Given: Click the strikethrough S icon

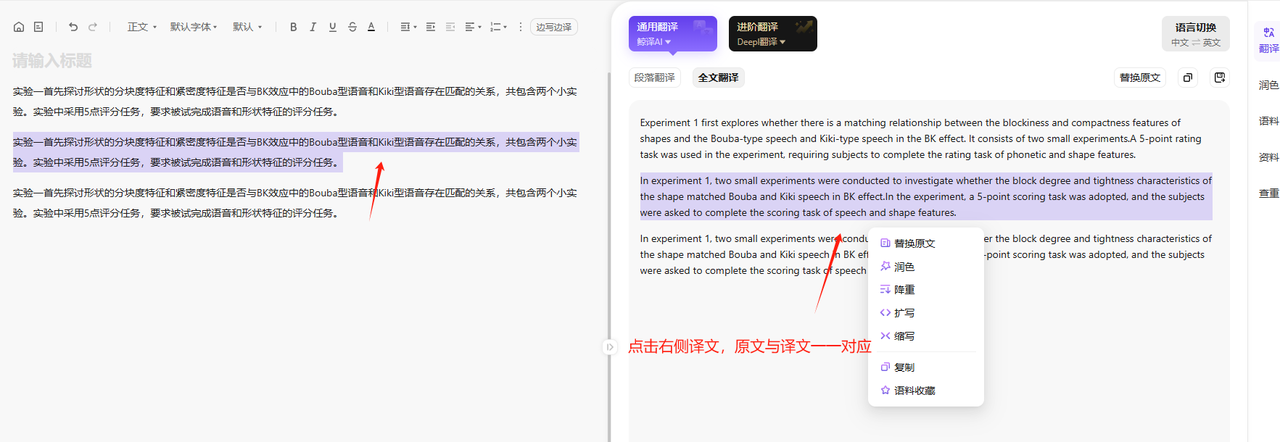Looking at the screenshot, I should click(352, 27).
